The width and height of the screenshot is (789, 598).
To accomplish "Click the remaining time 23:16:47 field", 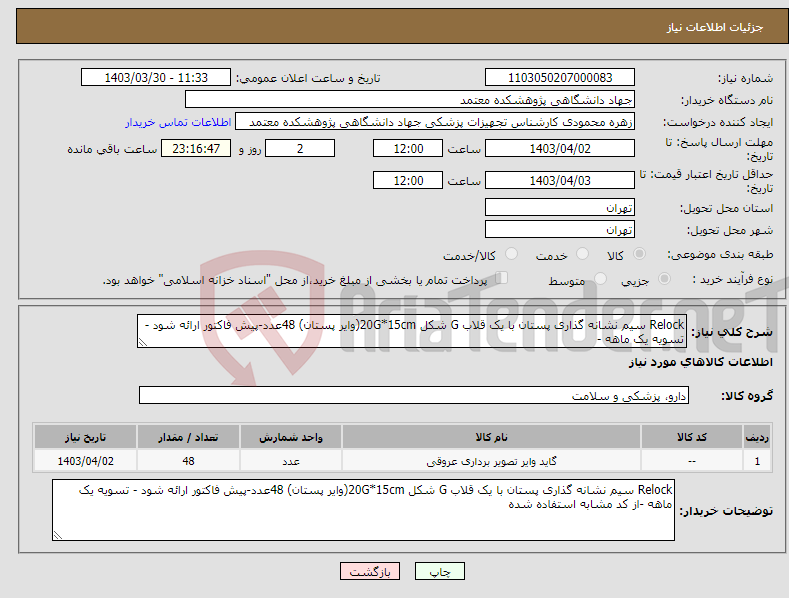I will coord(196,148).
